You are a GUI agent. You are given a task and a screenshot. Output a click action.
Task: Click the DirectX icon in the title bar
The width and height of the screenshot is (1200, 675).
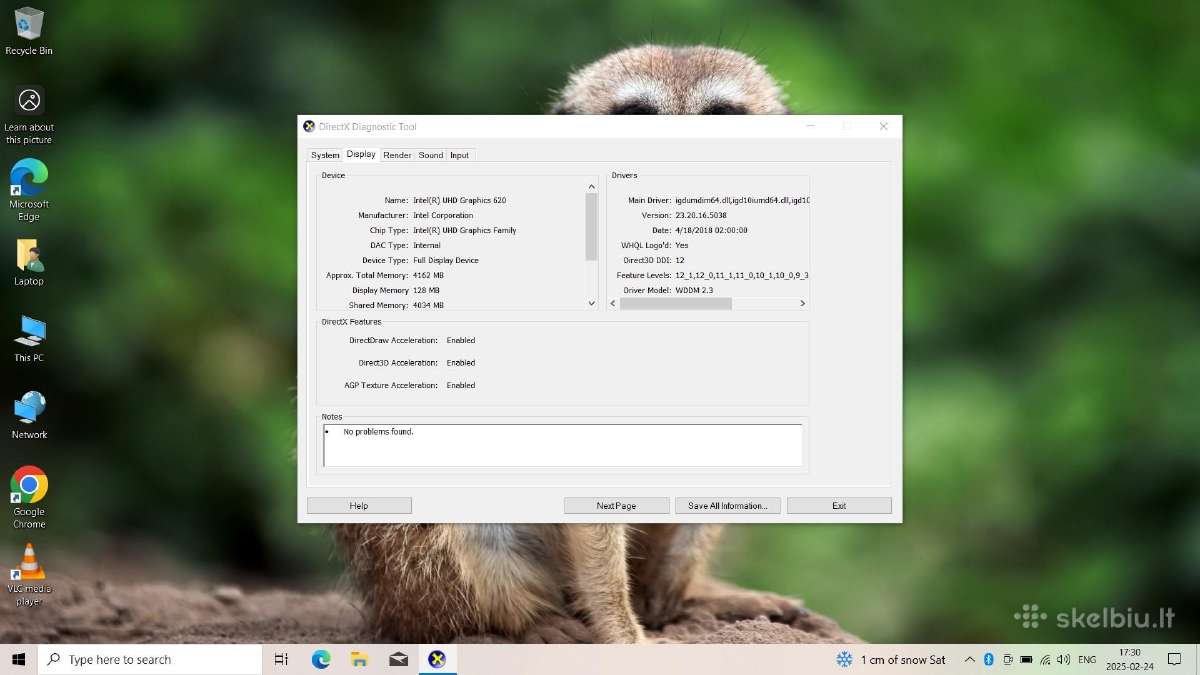(309, 127)
